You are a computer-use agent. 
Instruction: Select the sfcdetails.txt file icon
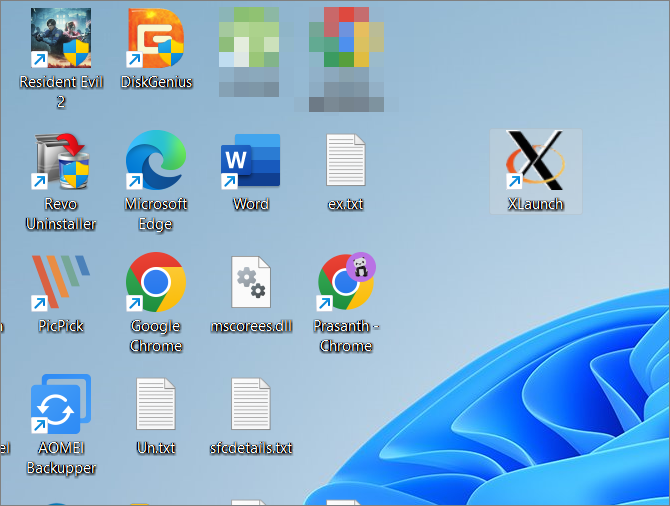[251, 404]
